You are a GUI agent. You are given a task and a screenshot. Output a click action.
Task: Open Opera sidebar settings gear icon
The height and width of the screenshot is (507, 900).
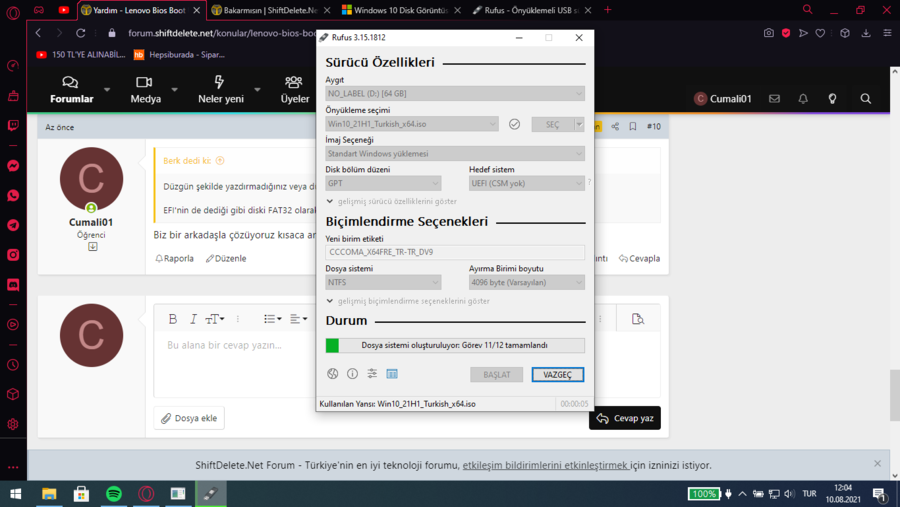click(13, 424)
